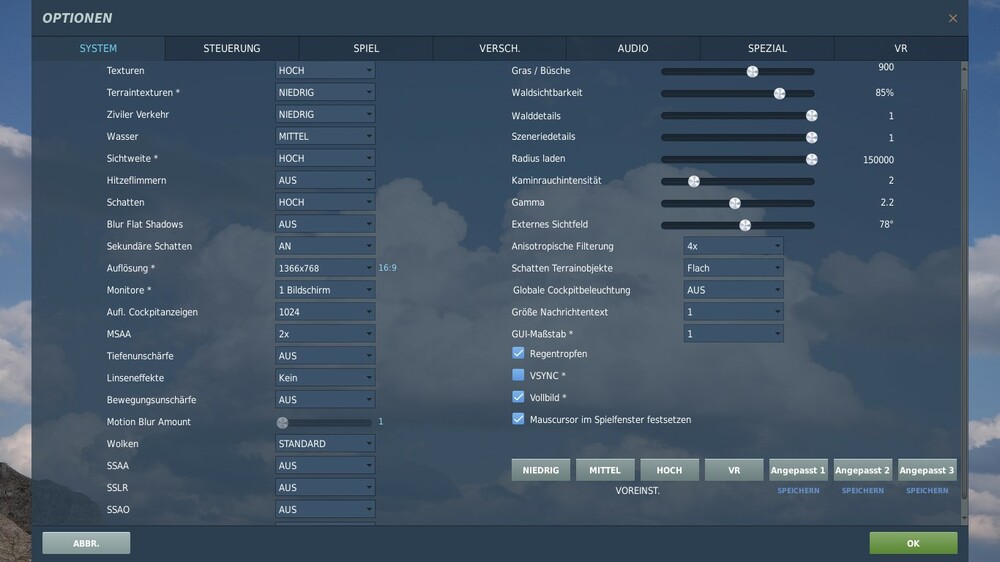Click the Radius laden slider handle
The image size is (1000, 562).
811,159
